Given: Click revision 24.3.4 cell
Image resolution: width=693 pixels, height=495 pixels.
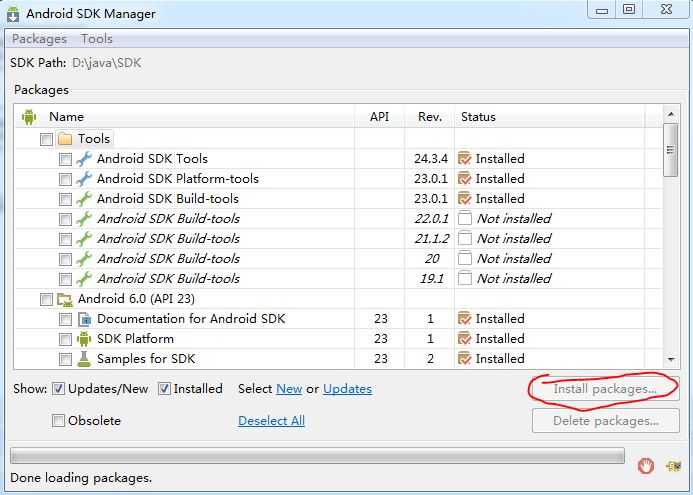Looking at the screenshot, I should [430, 159].
